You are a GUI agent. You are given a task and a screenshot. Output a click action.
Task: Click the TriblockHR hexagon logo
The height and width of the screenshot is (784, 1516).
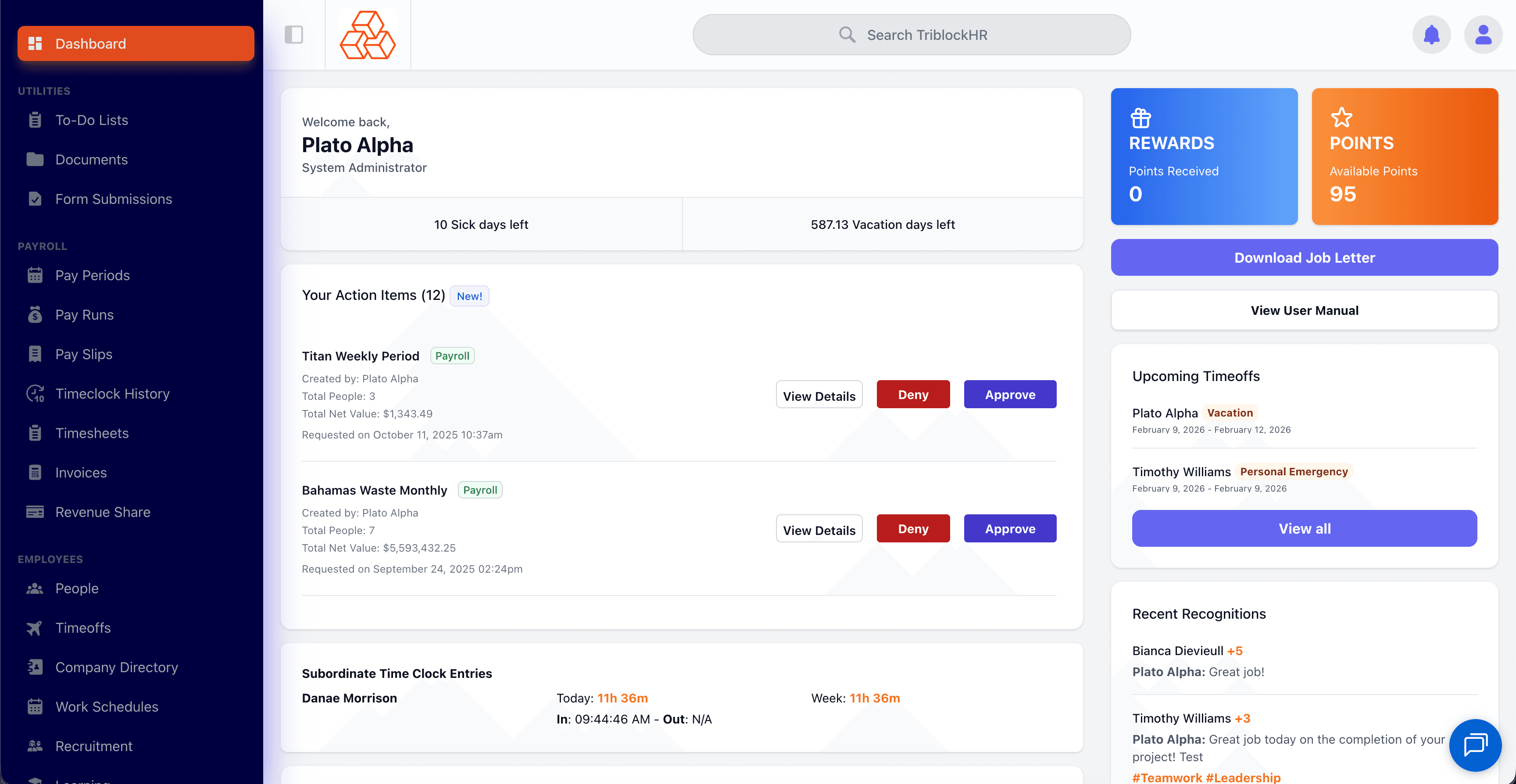click(x=367, y=35)
